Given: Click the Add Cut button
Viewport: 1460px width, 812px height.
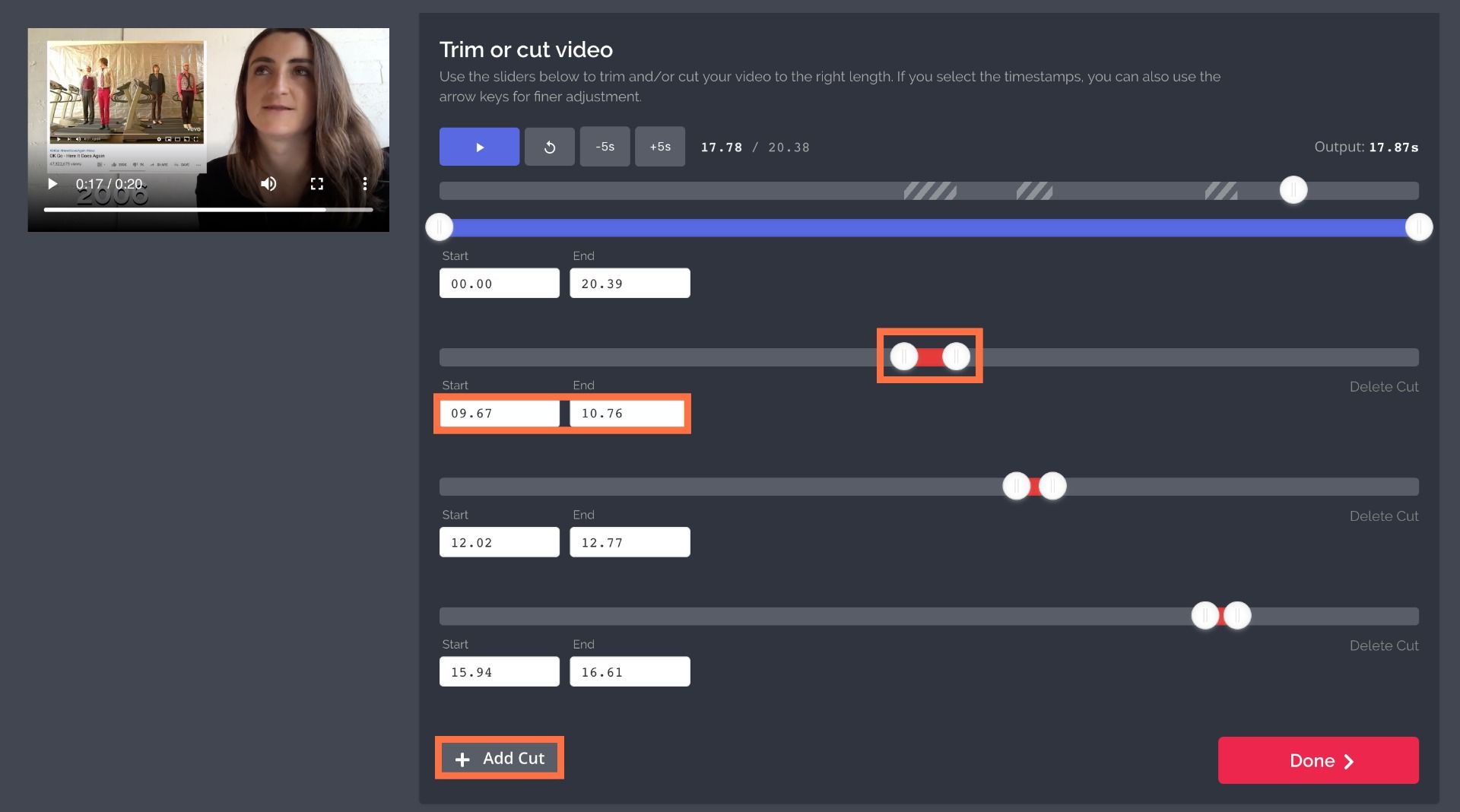Looking at the screenshot, I should coord(500,758).
